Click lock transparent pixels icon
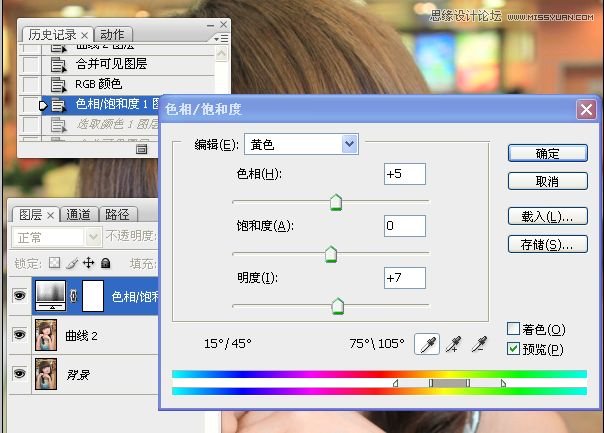The height and width of the screenshot is (433, 604). (54, 263)
